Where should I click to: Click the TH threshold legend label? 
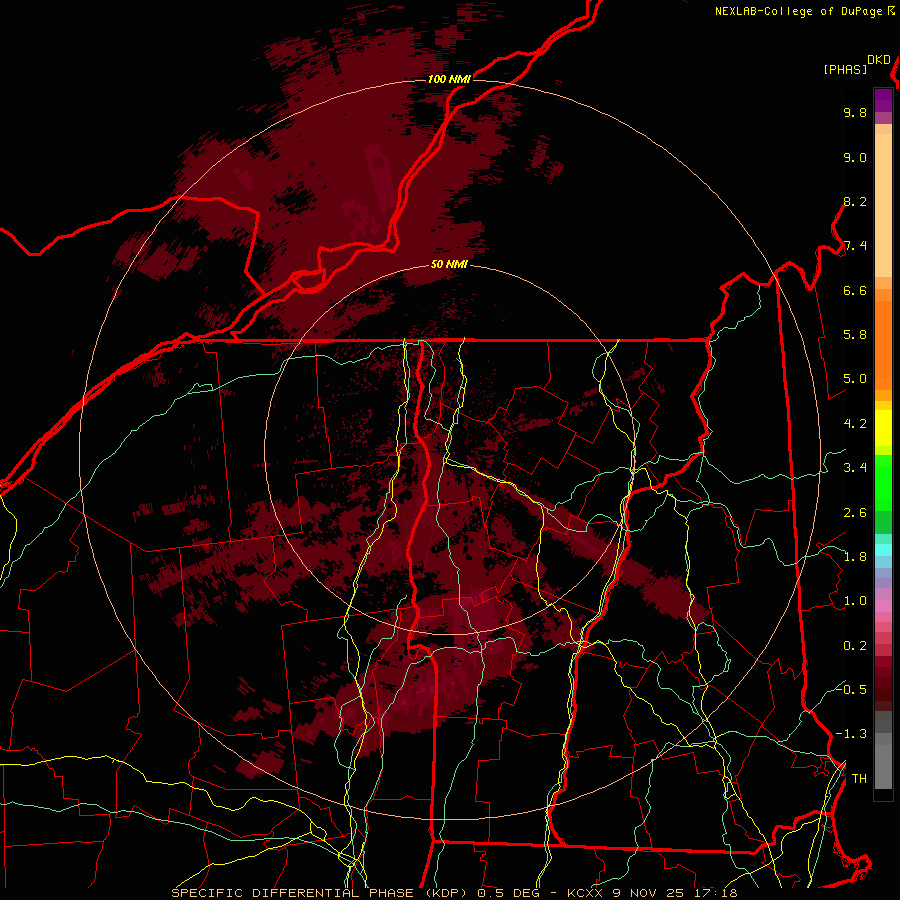click(859, 778)
